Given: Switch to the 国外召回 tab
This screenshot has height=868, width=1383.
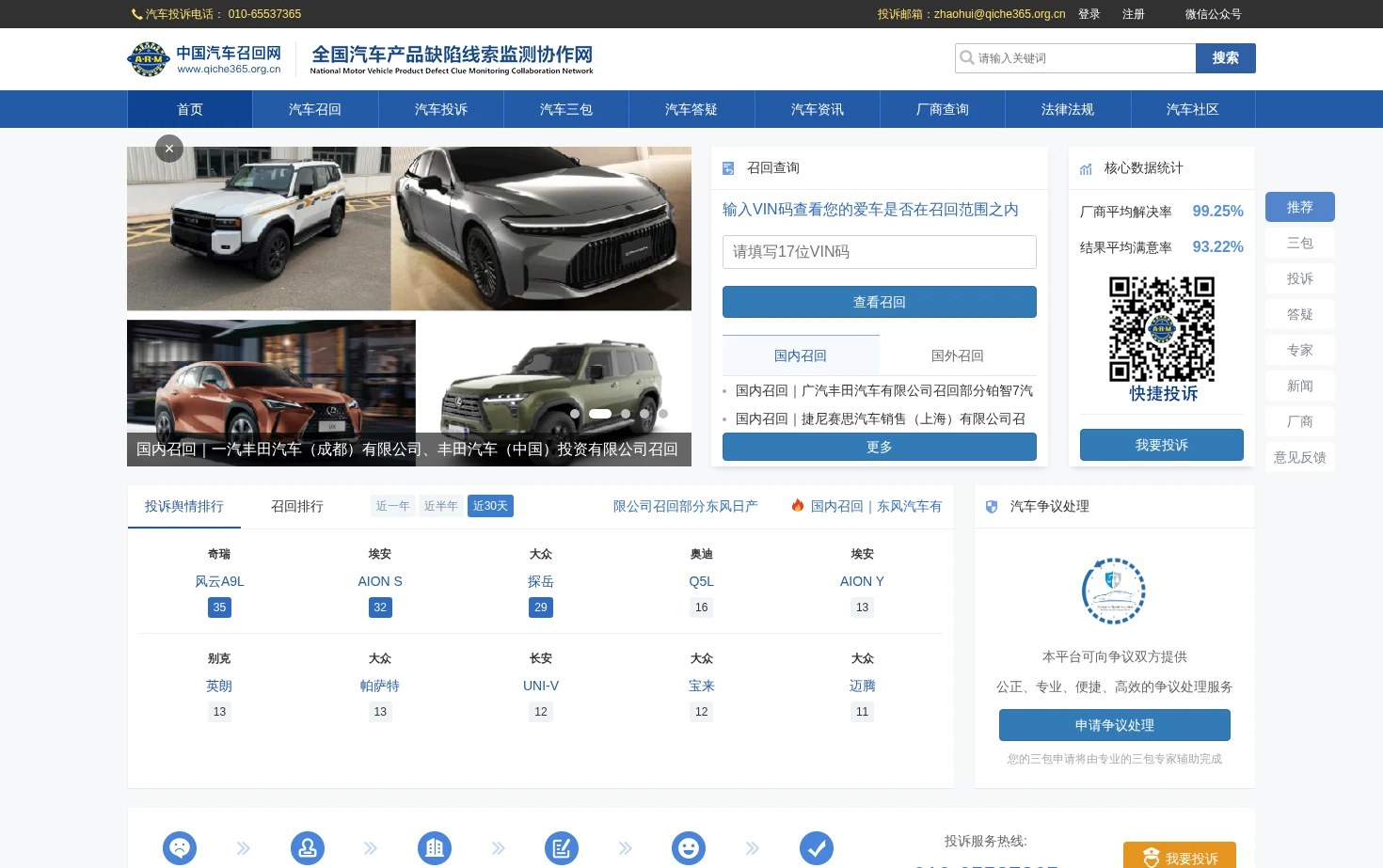Looking at the screenshot, I should point(958,355).
